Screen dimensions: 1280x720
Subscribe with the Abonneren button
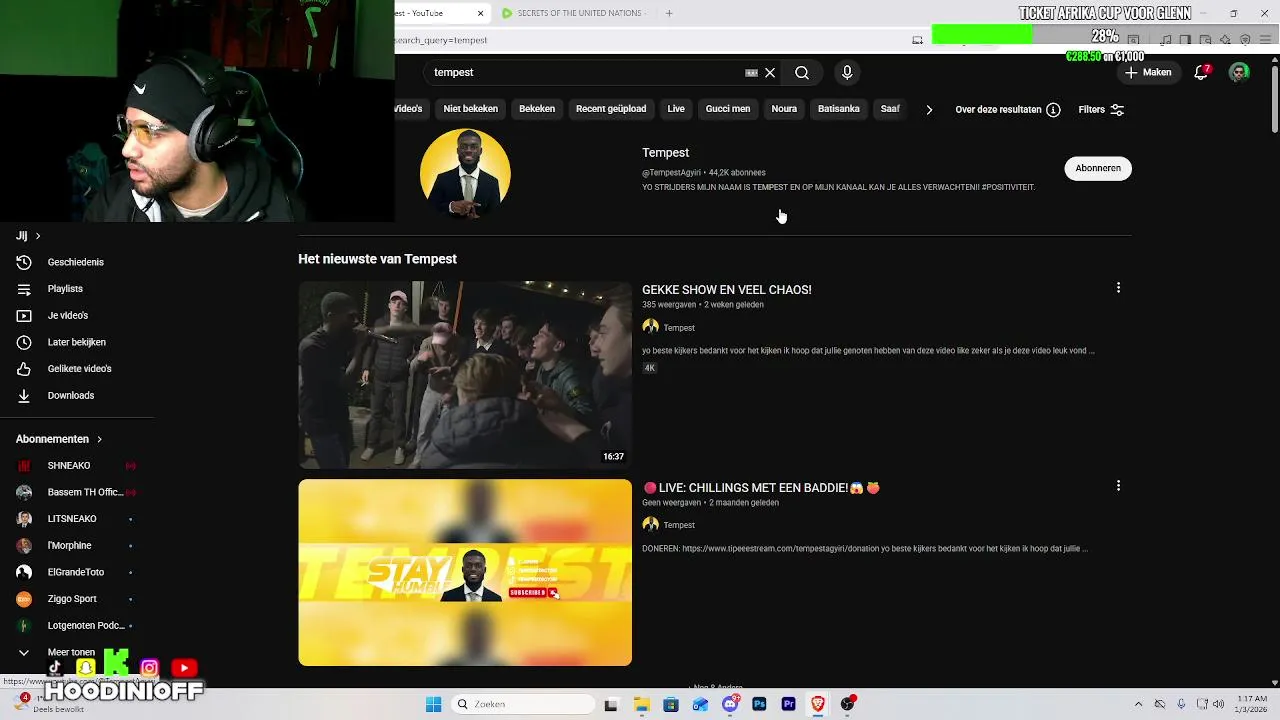1098,168
